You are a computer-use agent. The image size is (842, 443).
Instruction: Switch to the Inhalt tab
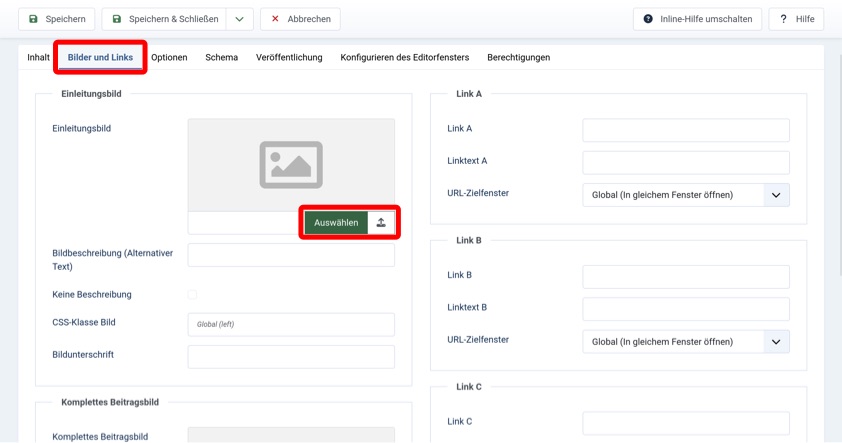tap(38, 57)
